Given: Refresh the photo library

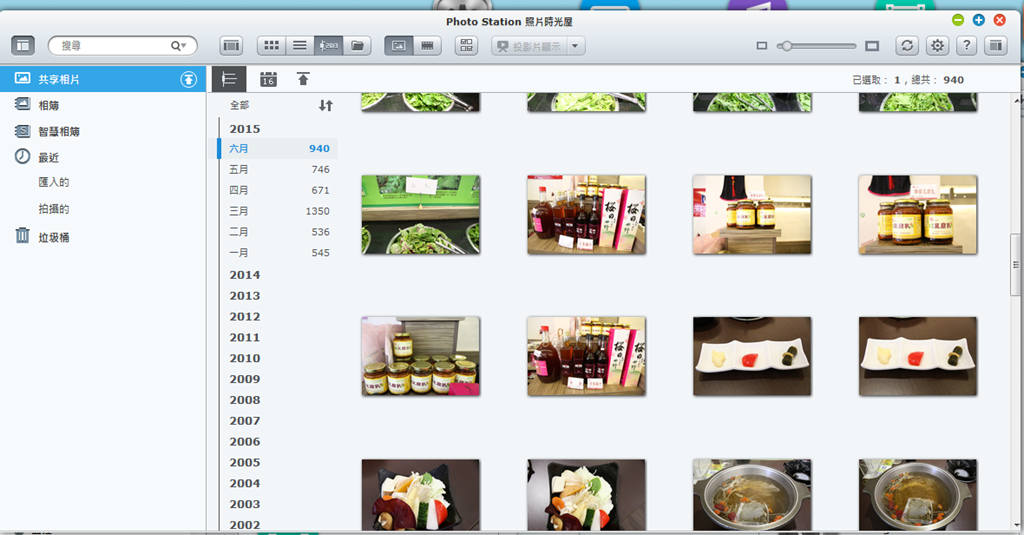Looking at the screenshot, I should [907, 46].
